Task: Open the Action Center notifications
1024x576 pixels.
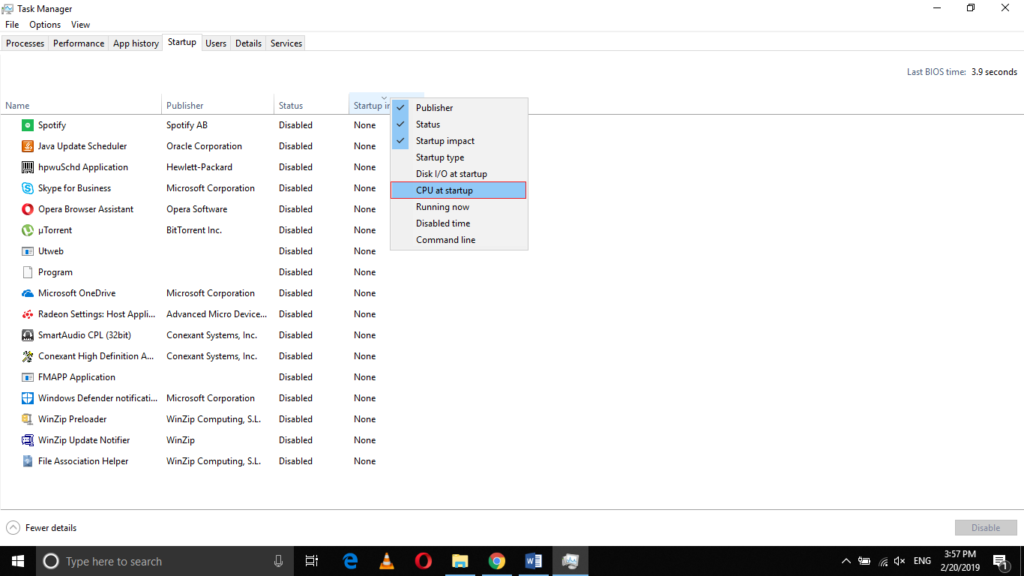Action: [x=1001, y=561]
